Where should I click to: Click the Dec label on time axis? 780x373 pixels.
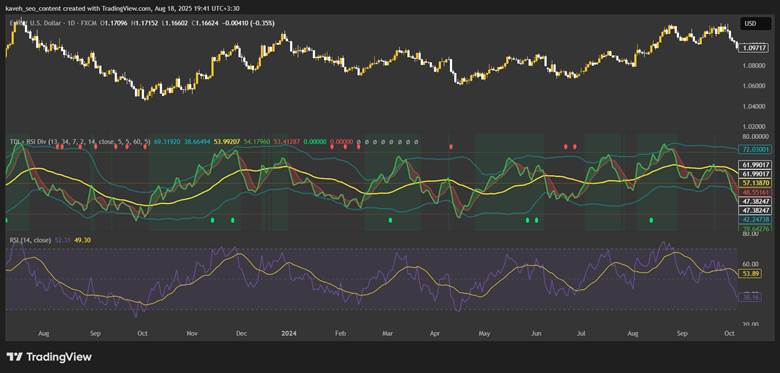click(x=242, y=334)
